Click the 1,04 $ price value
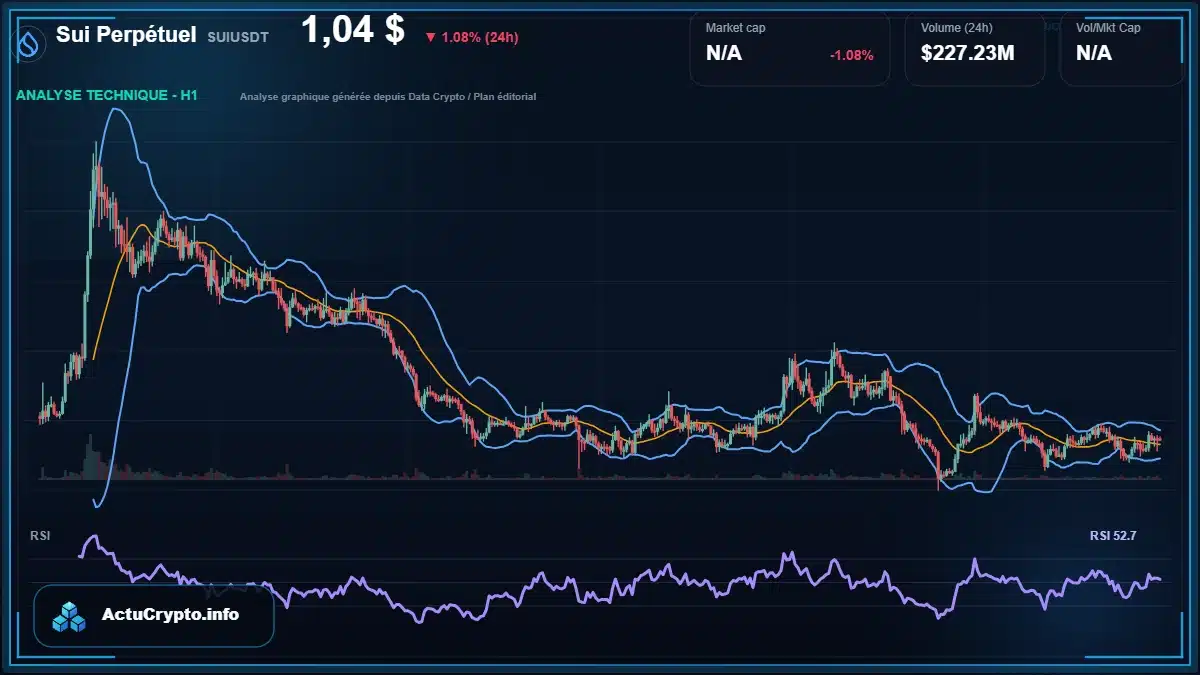 click(353, 31)
